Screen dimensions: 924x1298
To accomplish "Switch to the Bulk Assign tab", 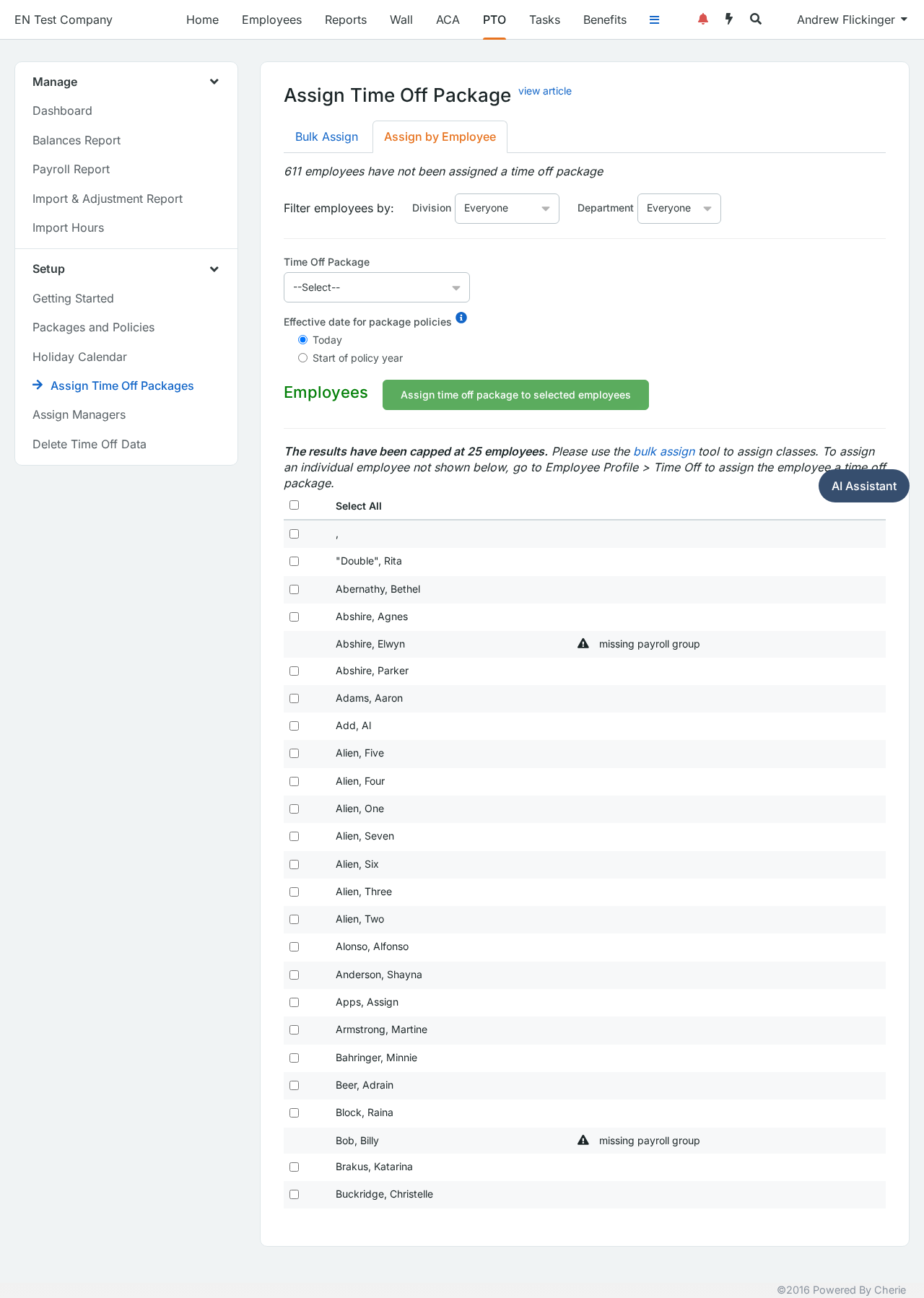I will (326, 137).
